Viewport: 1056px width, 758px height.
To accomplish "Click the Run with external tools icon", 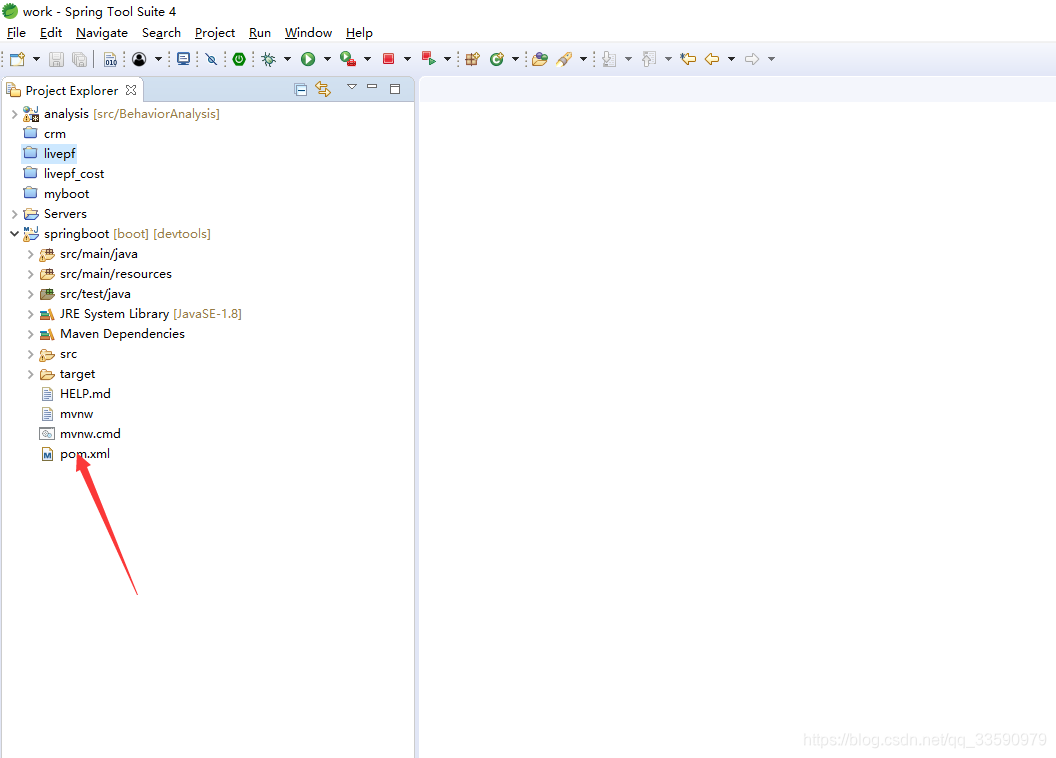I will (348, 59).
